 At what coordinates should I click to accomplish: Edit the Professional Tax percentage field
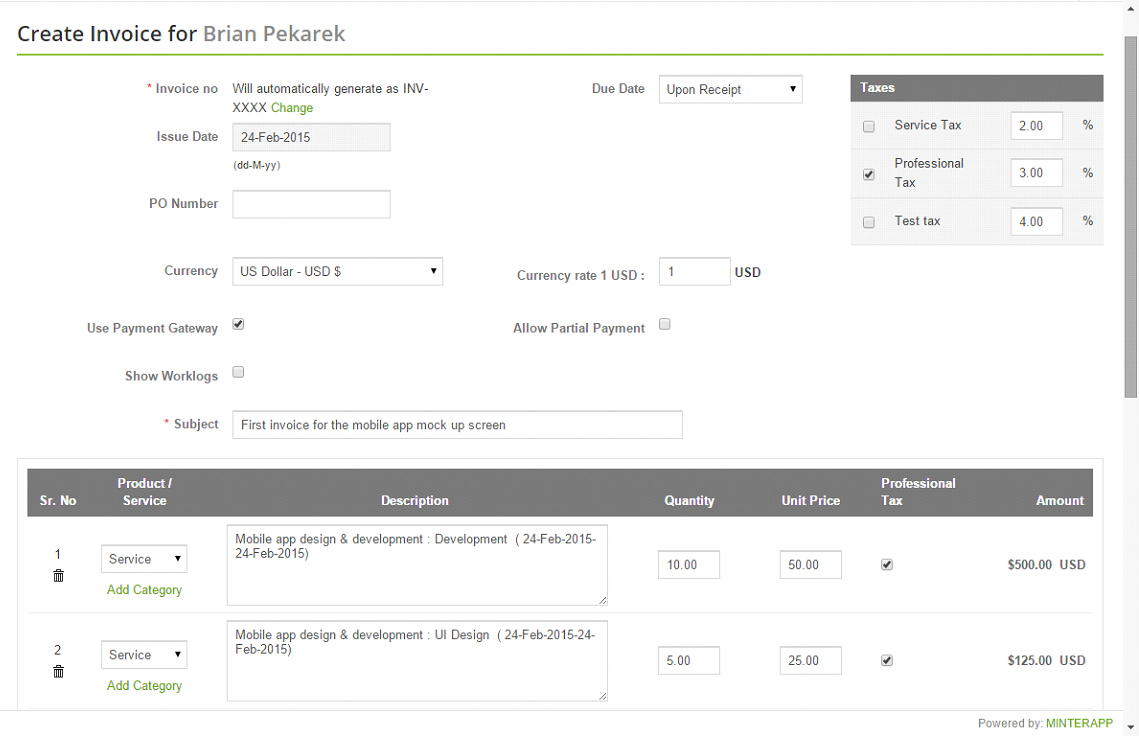[1037, 173]
